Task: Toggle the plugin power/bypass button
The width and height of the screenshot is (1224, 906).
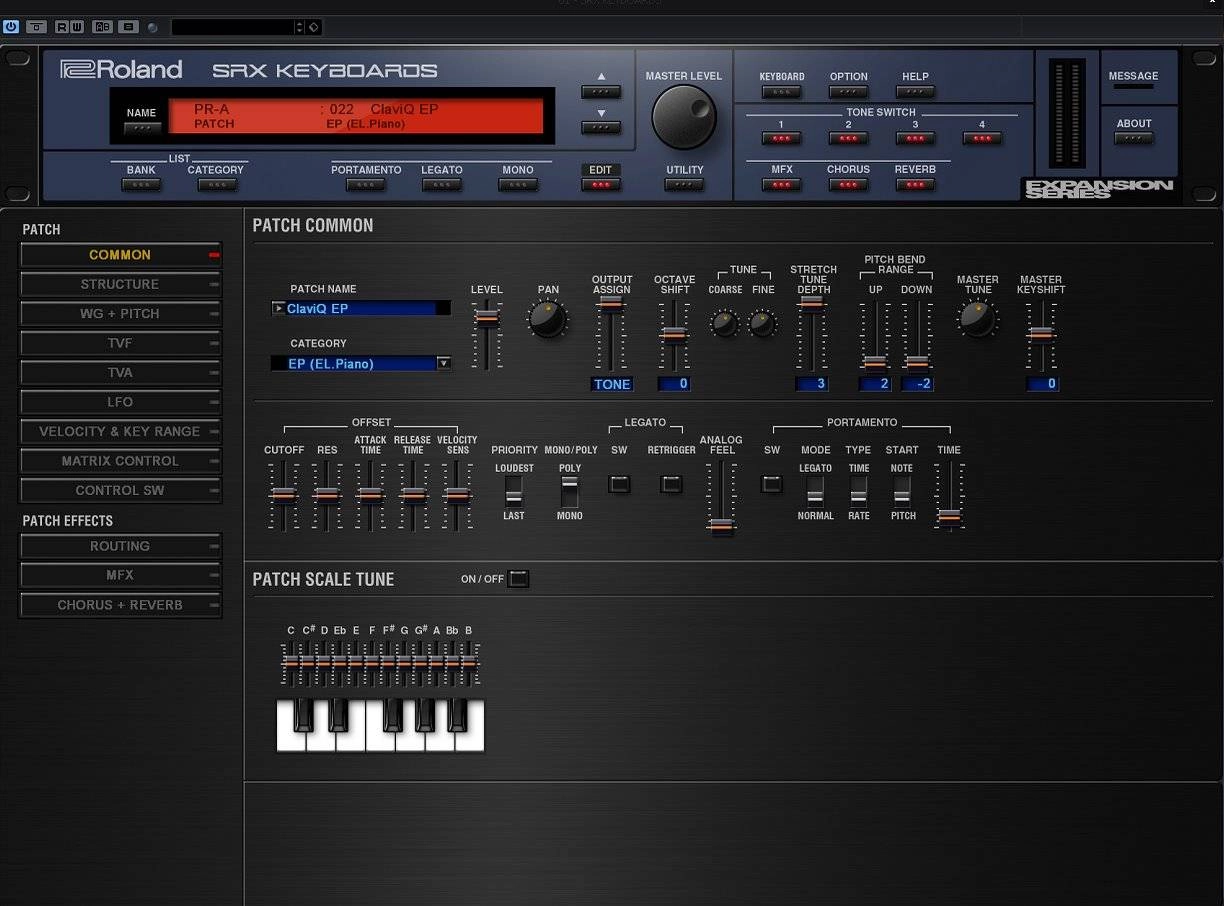Action: 11,27
